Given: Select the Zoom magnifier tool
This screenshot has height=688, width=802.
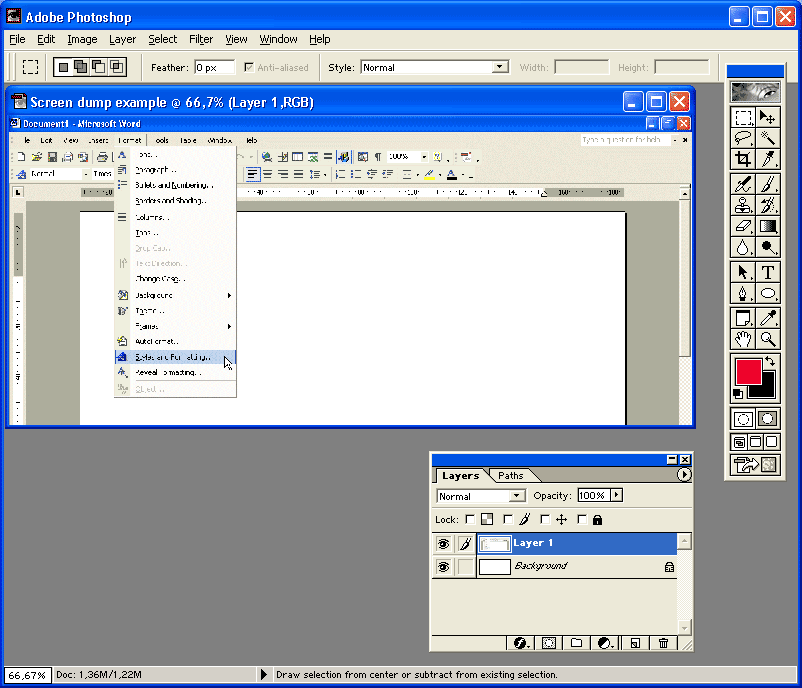Looking at the screenshot, I should tap(767, 339).
